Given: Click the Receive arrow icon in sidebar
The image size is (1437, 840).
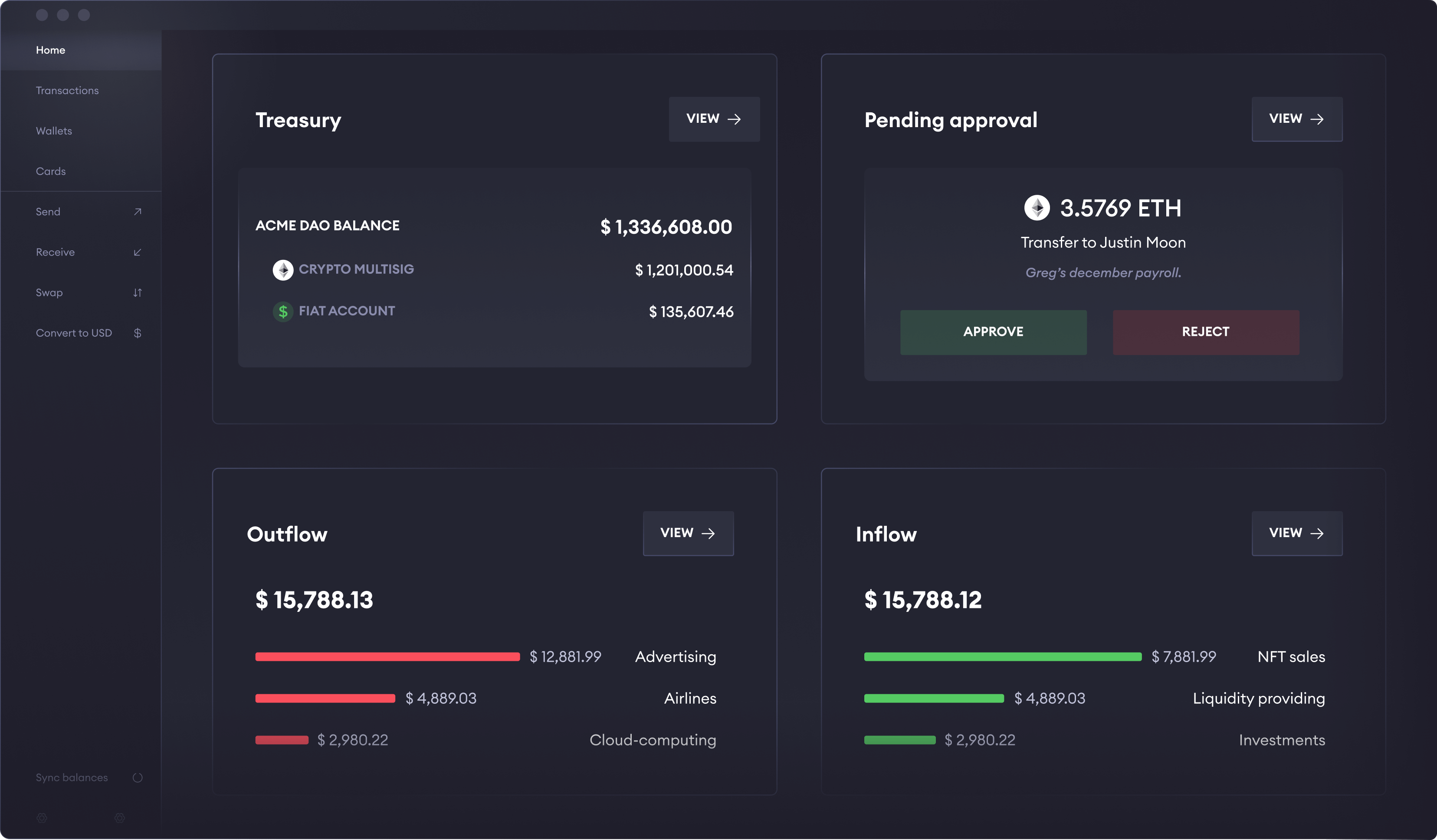Looking at the screenshot, I should pos(138,252).
